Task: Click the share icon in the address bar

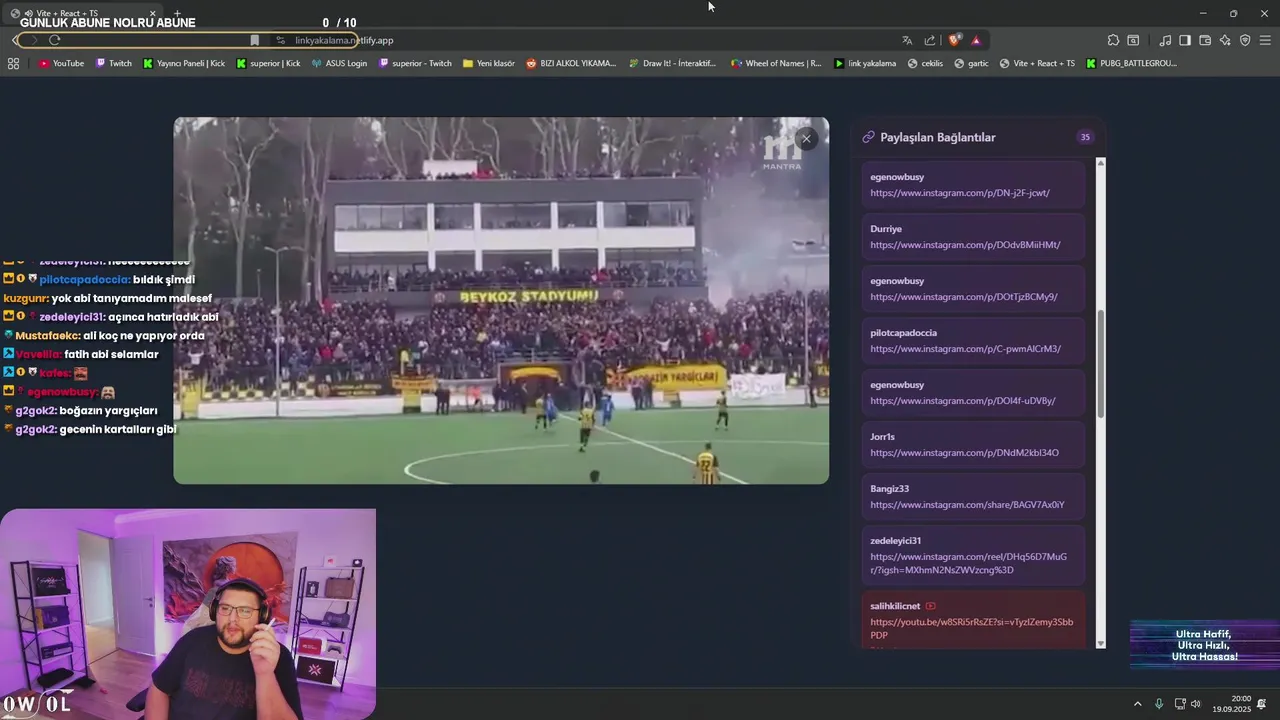Action: tap(930, 40)
